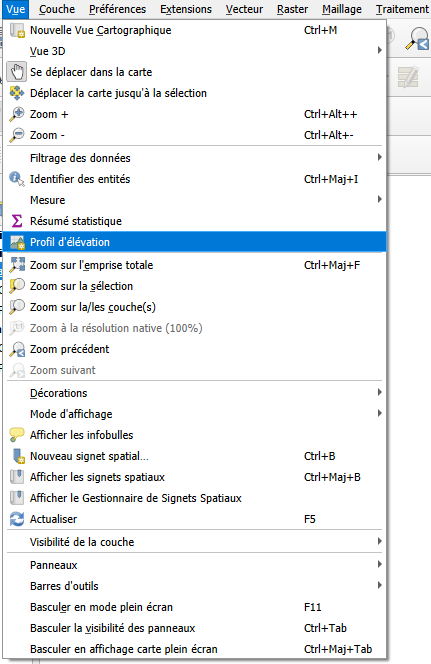Viewport: 431px width, 664px height.
Task: Click the Nouvelle Vue Cartographique icon
Action: [x=17, y=30]
